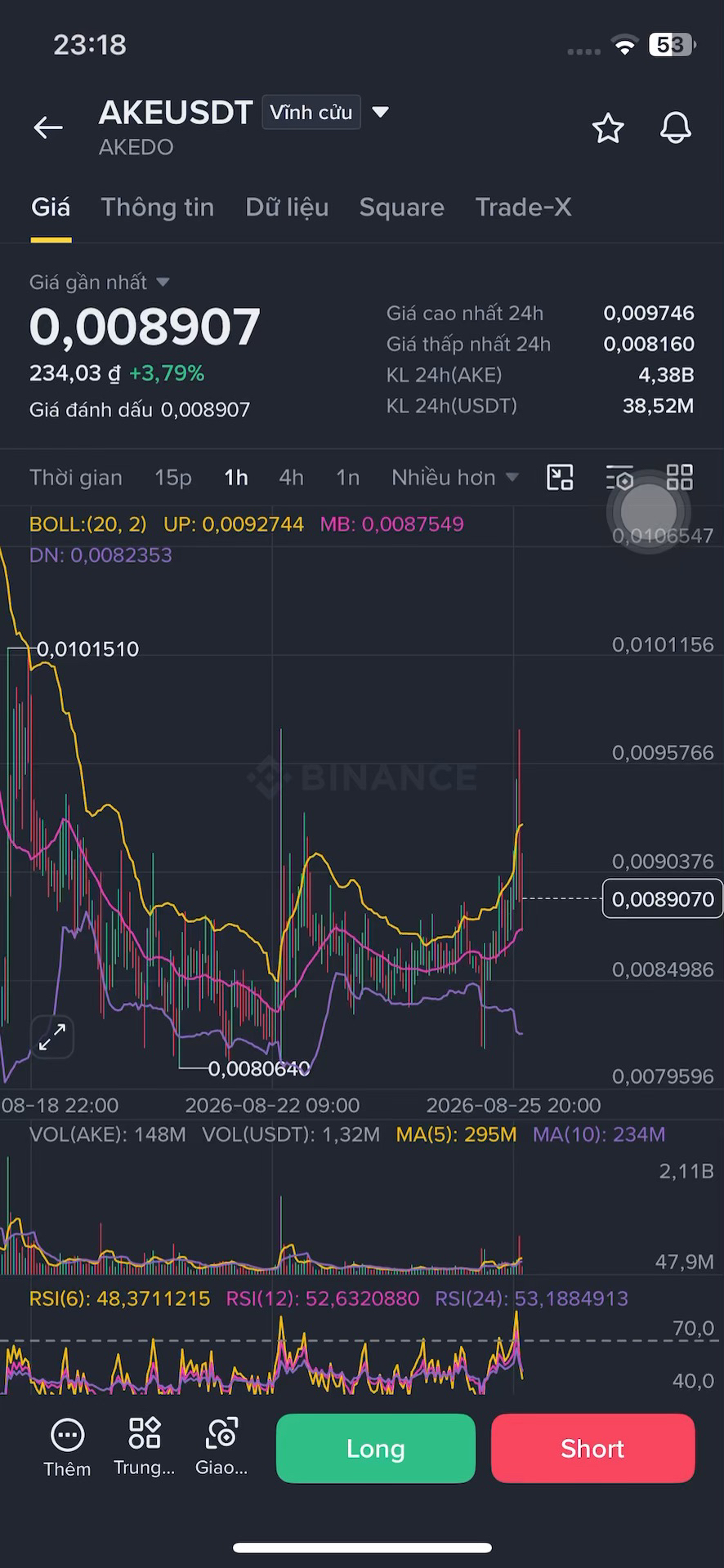Tap the MA(10): 234M volume label
The height and width of the screenshot is (1568, 724).
(x=599, y=1134)
